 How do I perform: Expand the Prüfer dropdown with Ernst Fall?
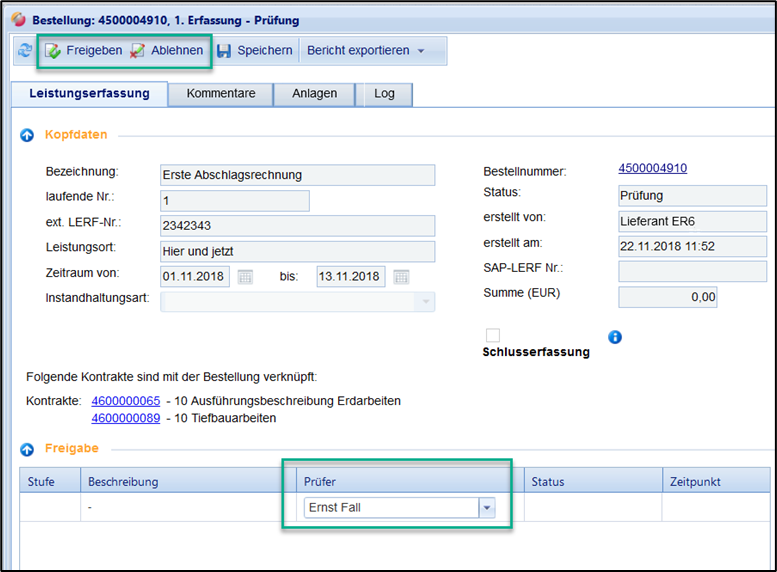[x=487, y=508]
